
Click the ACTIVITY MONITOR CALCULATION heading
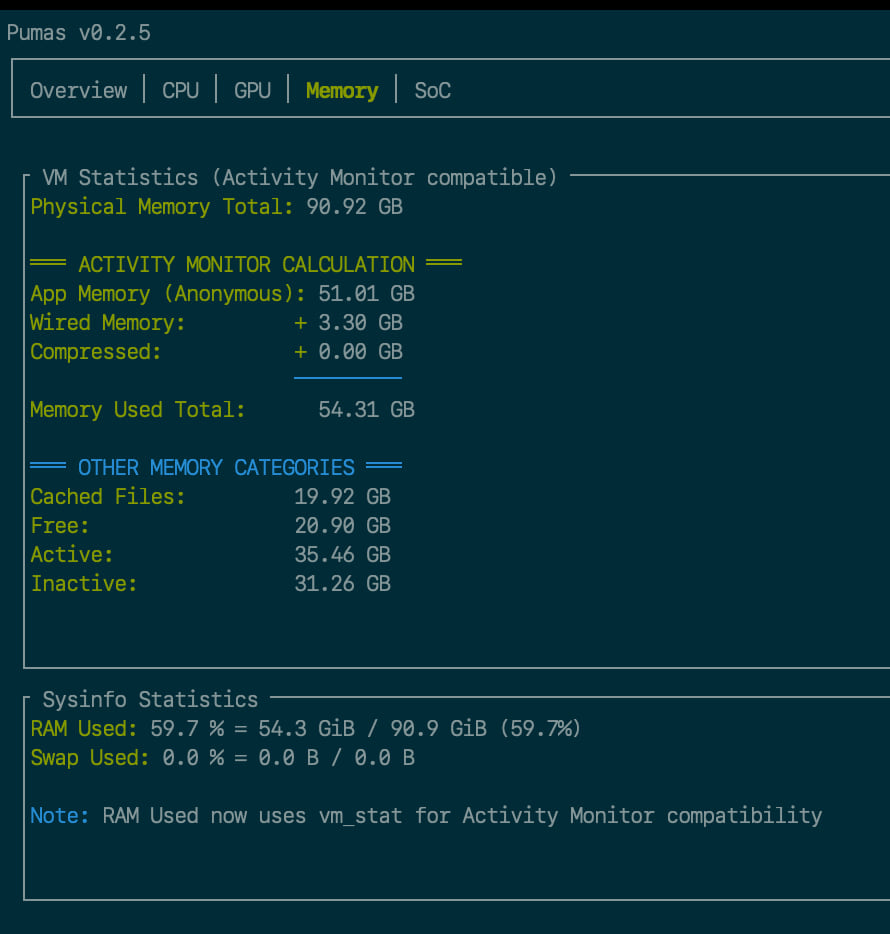coord(246,265)
